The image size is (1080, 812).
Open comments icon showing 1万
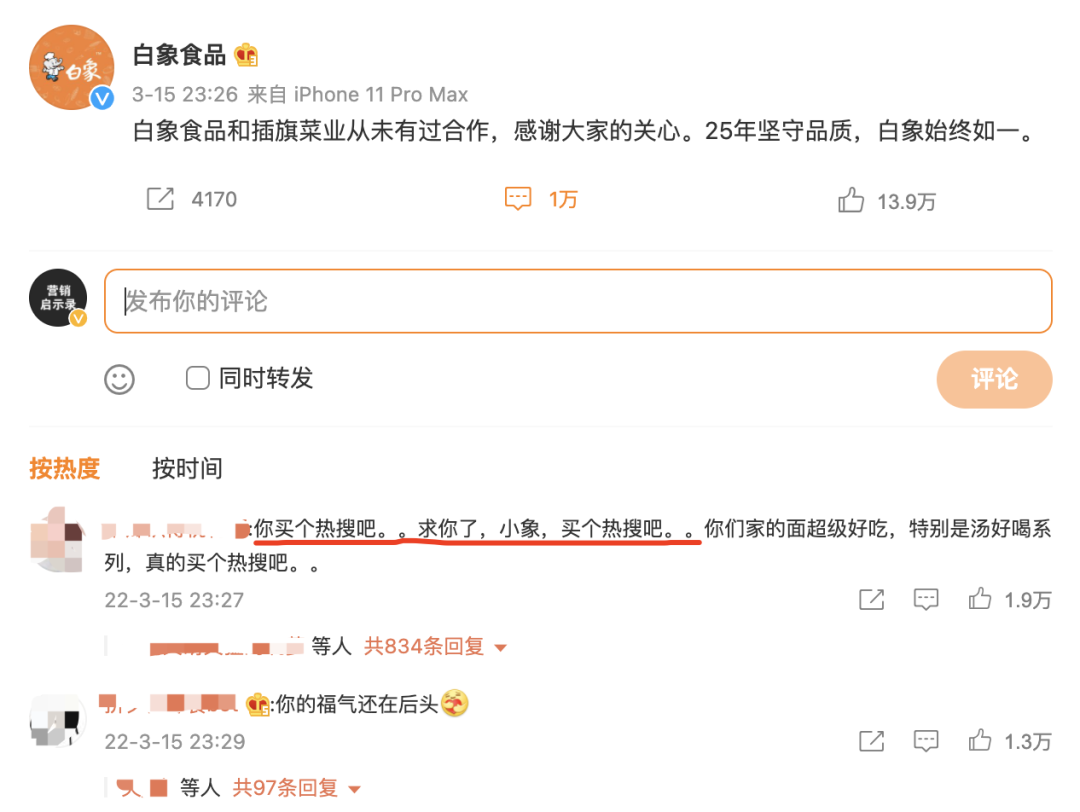pyautogui.click(x=518, y=199)
